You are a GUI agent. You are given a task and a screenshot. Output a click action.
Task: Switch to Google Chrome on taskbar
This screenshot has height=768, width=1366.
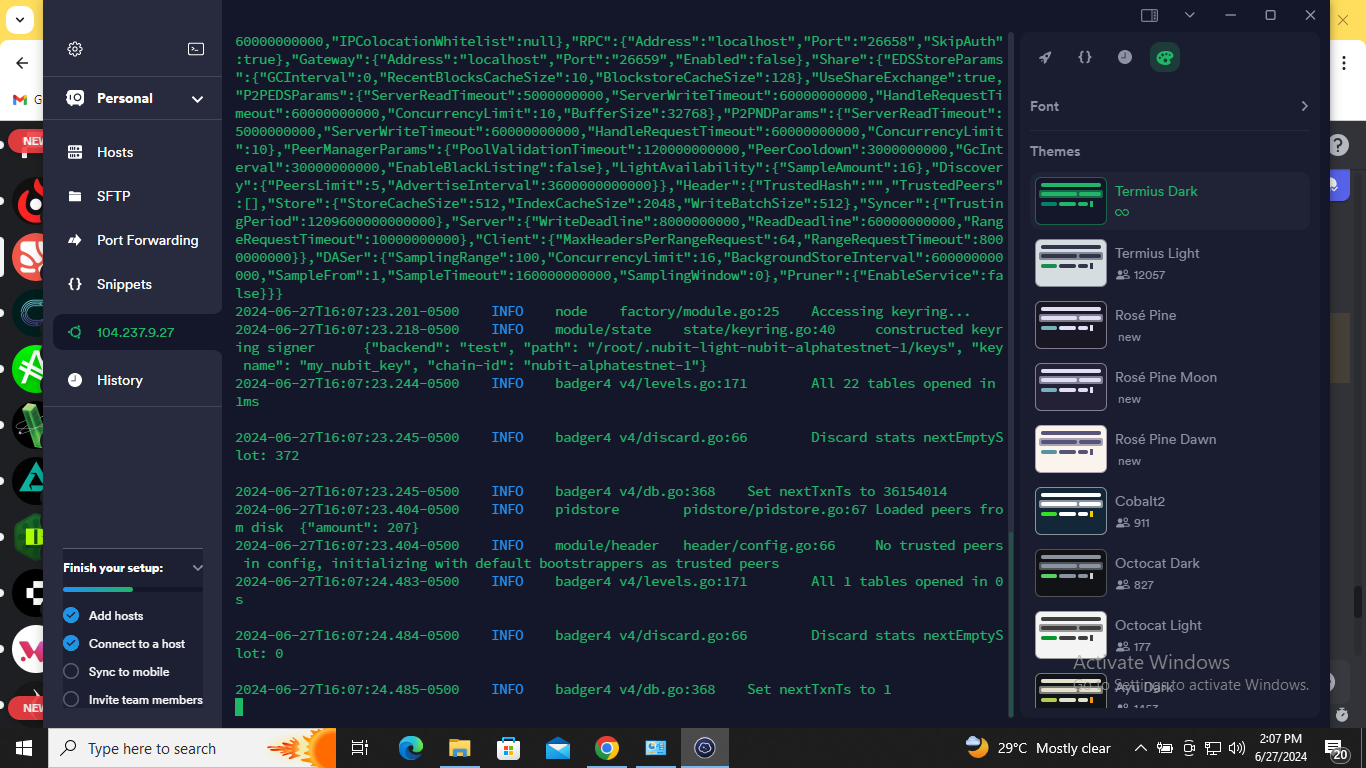click(x=607, y=748)
